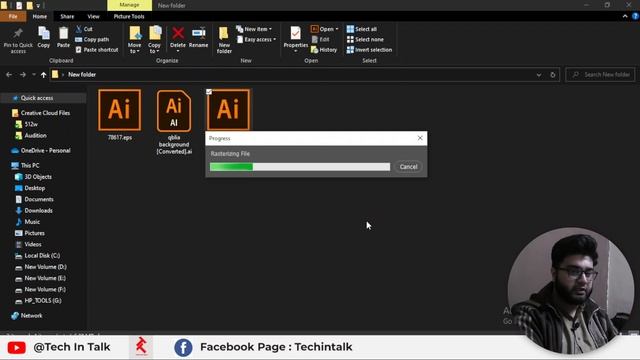Click Paste shortcut in ribbon
The image size is (640, 360).
pos(97,50)
